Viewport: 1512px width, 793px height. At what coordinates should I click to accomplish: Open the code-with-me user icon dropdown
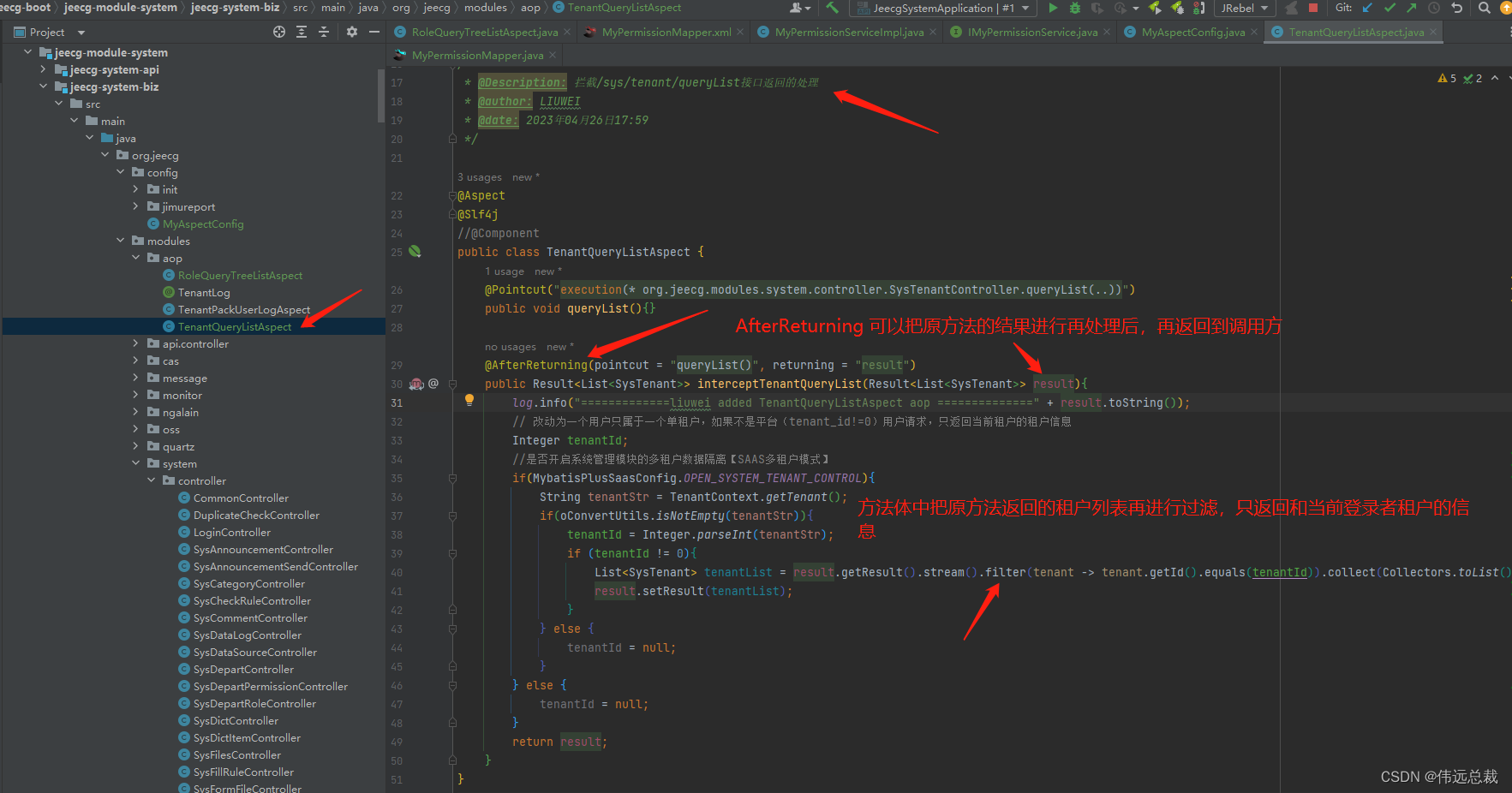click(x=800, y=8)
